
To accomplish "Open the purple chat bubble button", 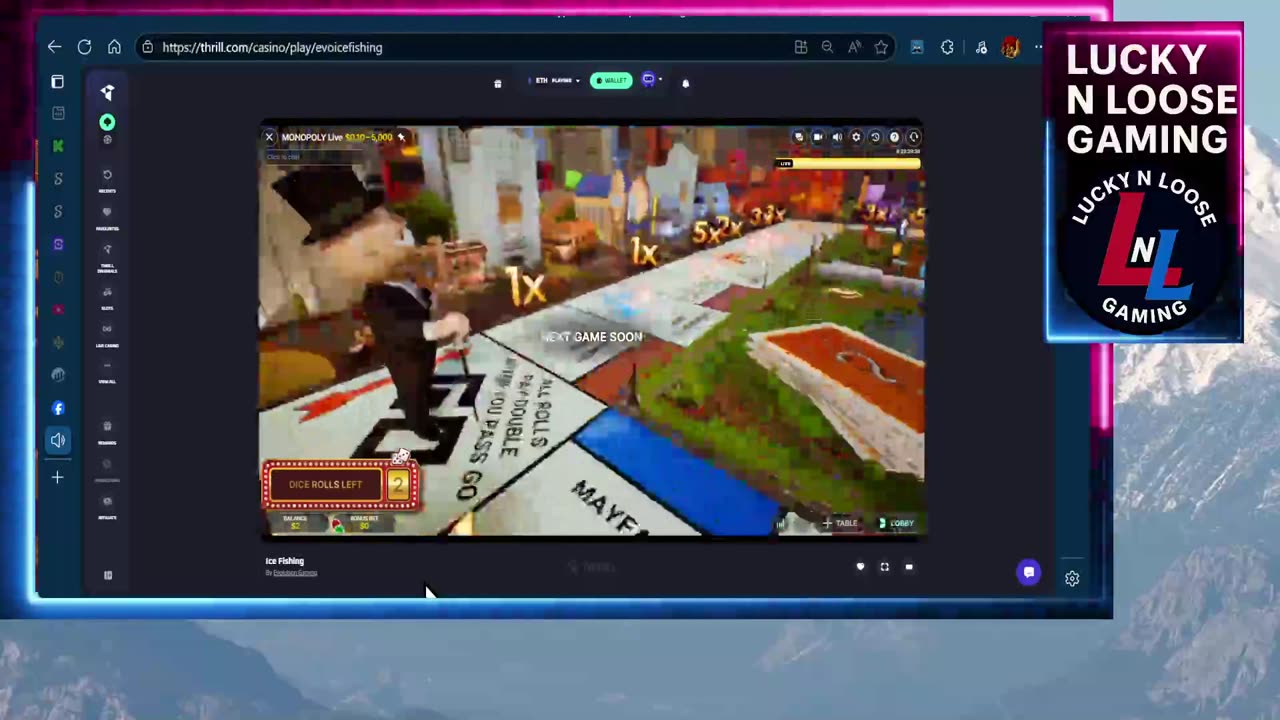I will coord(1029,572).
